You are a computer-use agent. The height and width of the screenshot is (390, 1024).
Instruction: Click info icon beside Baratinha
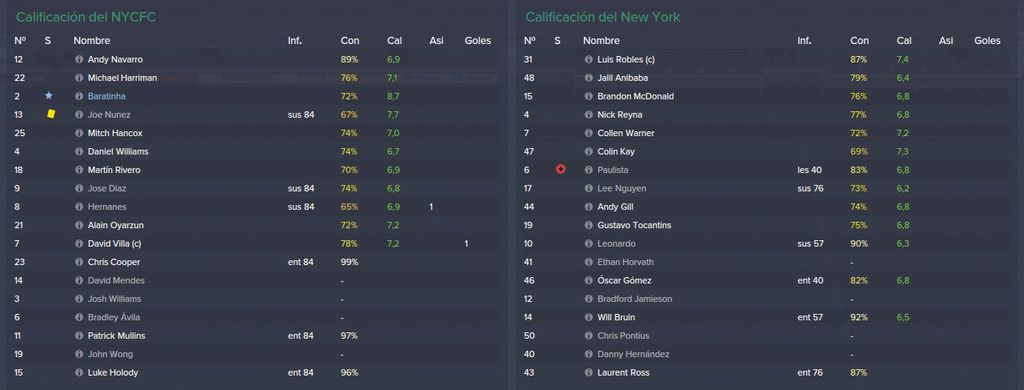point(79,96)
